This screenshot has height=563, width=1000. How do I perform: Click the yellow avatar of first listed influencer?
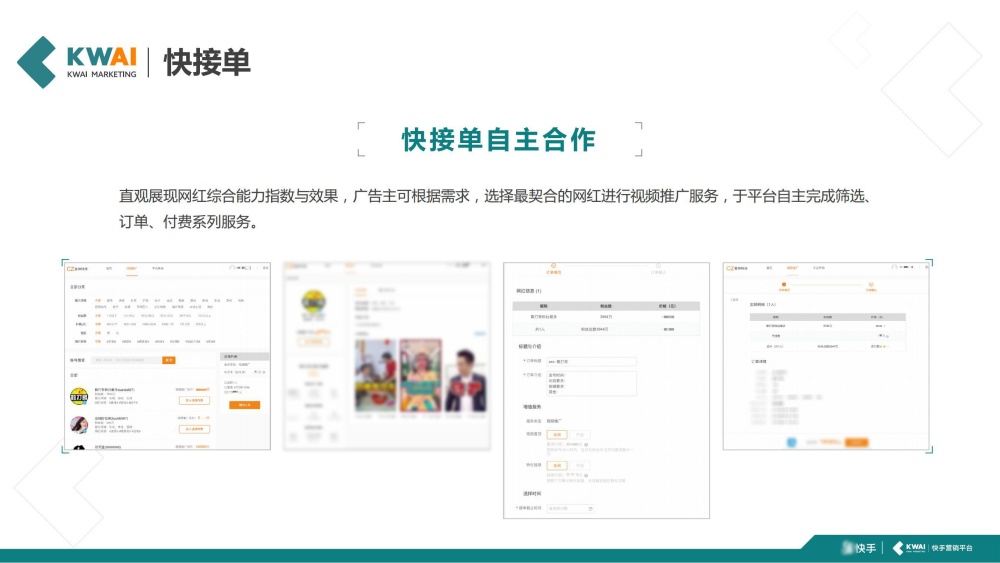[78, 396]
